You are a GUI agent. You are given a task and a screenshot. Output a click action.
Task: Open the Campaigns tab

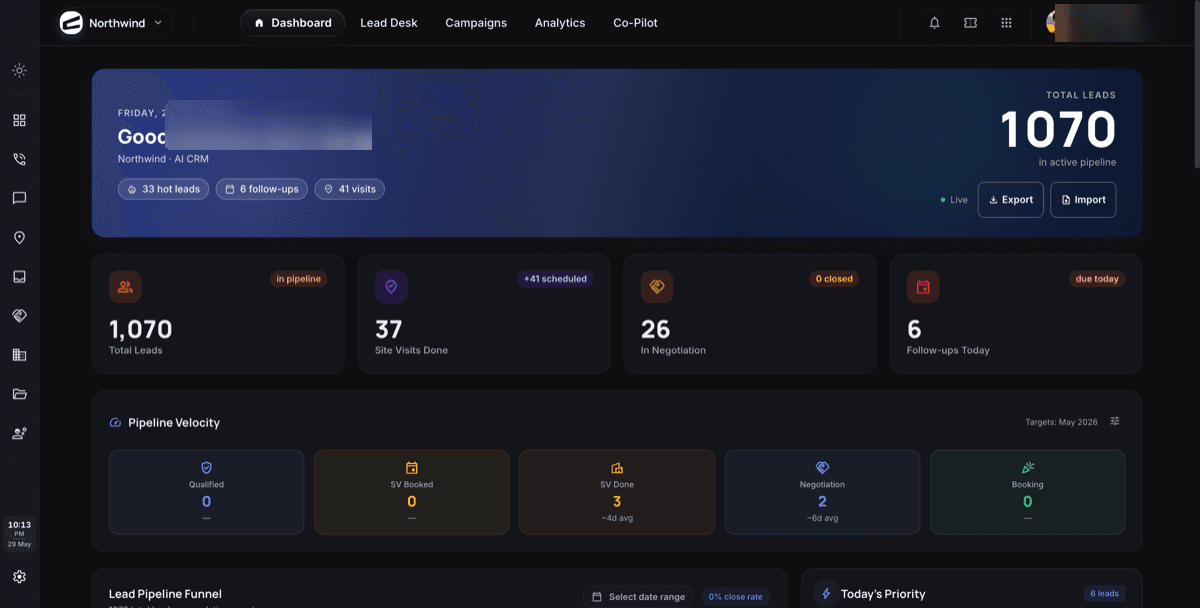tap(476, 23)
